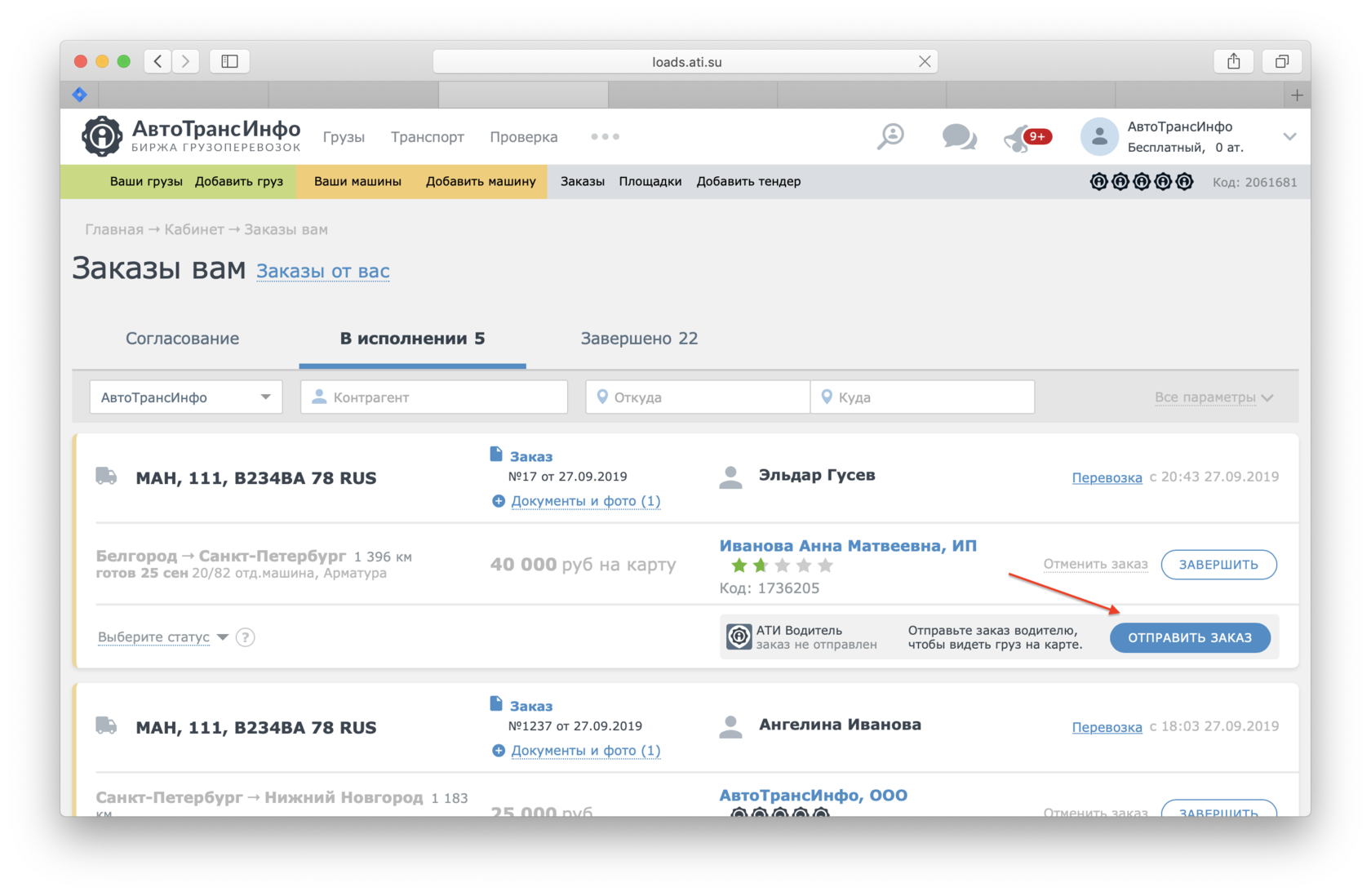Open АвтоТрансИнфо, ООО company link
This screenshot has width=1371, height=896.
pos(814,796)
